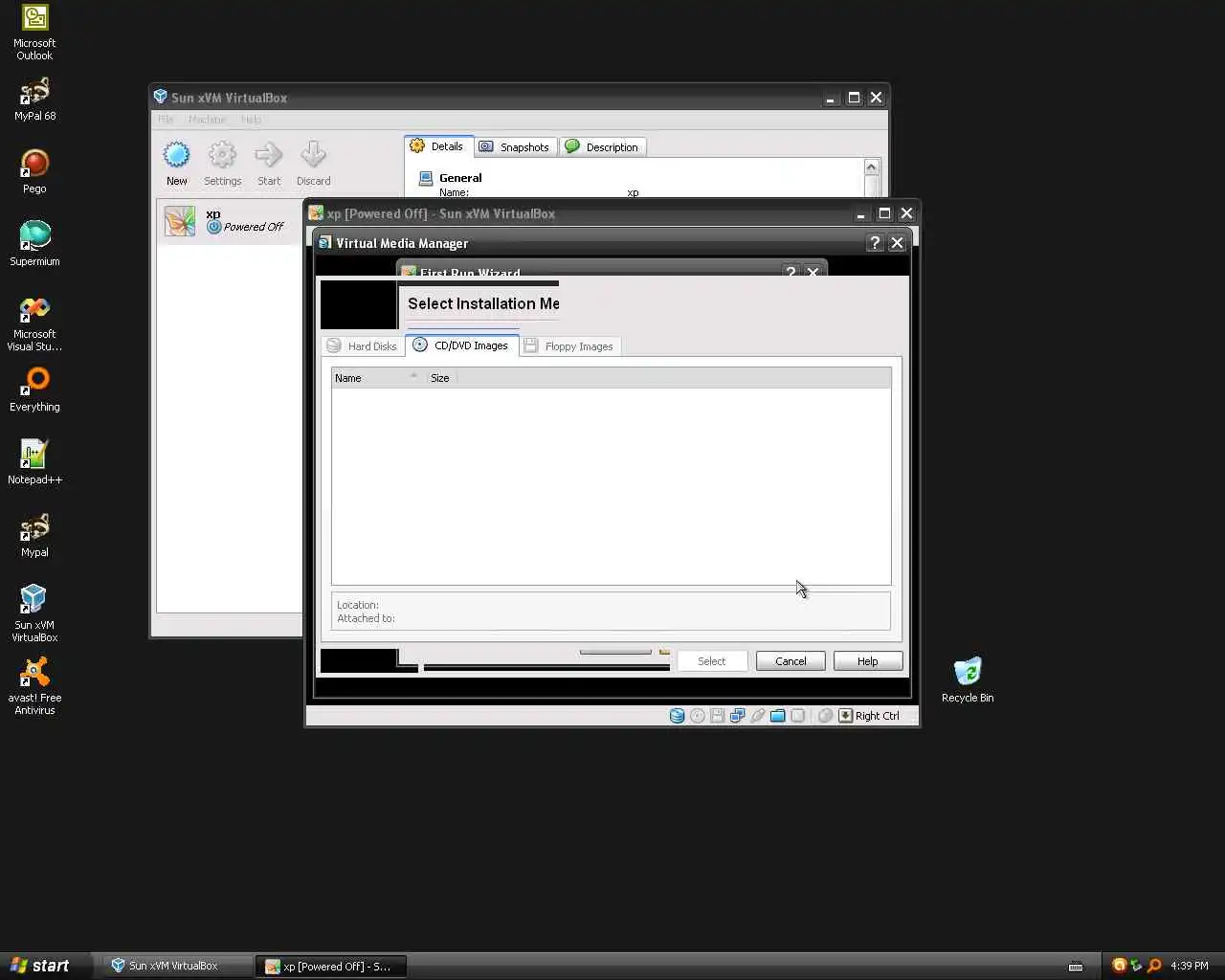Select the Recycle Bin desktop icon
This screenshot has width=1225, height=980.
point(968,680)
